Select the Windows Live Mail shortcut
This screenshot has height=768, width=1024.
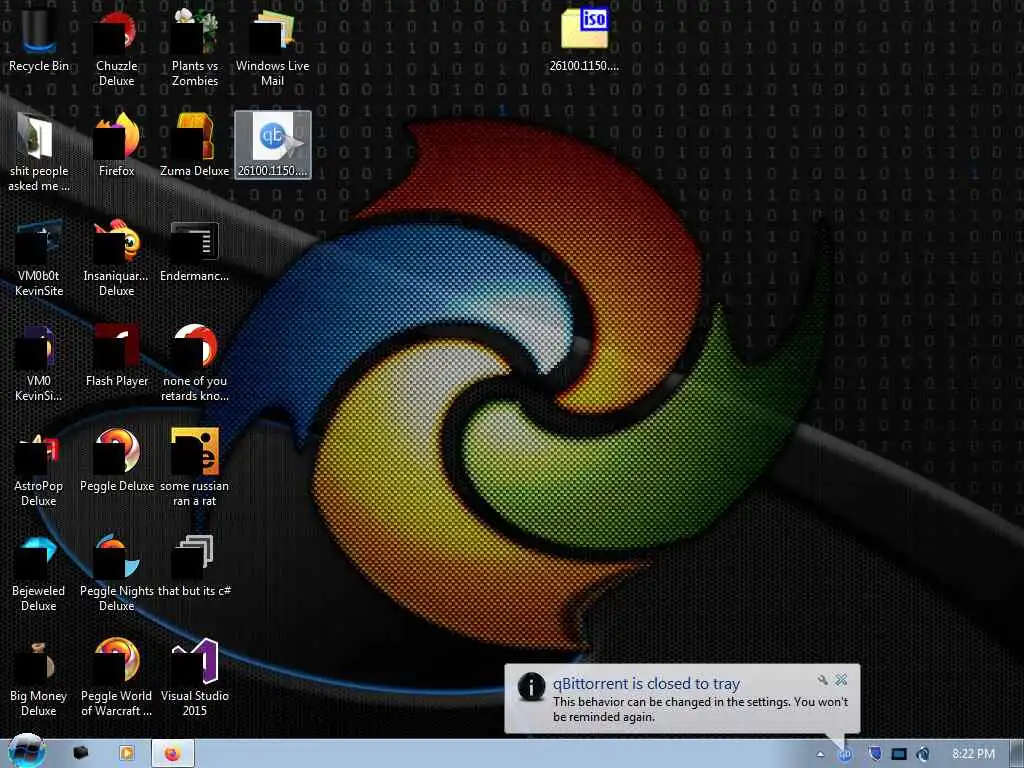[x=272, y=47]
